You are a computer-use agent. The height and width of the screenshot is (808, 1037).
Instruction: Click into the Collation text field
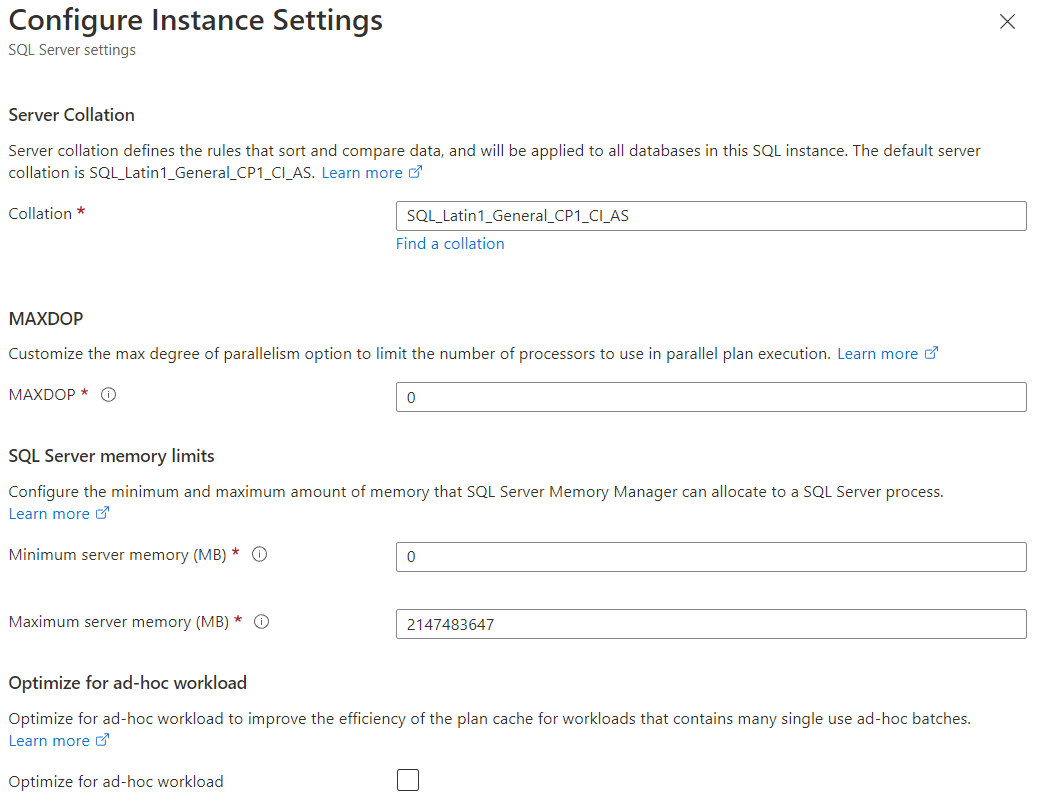[710, 216]
